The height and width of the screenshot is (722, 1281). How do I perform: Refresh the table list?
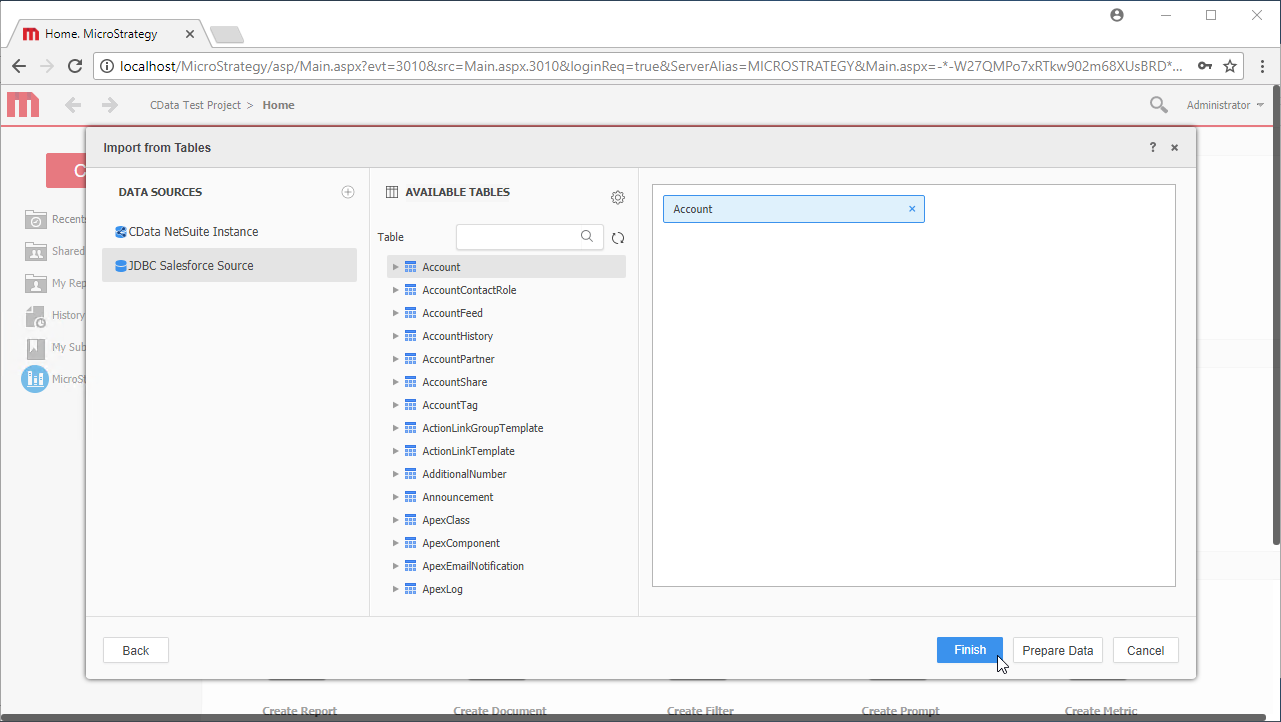click(x=618, y=238)
